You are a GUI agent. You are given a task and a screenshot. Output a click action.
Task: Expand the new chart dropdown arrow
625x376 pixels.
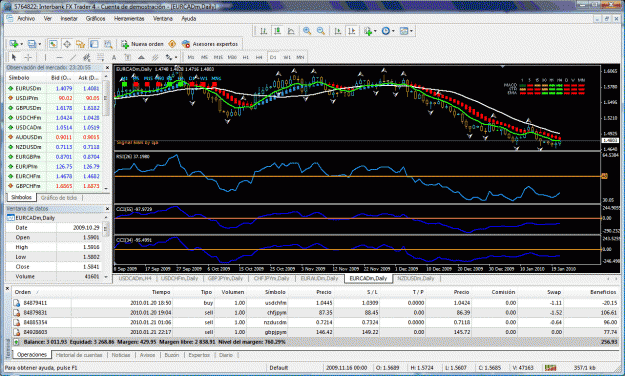pos(22,44)
